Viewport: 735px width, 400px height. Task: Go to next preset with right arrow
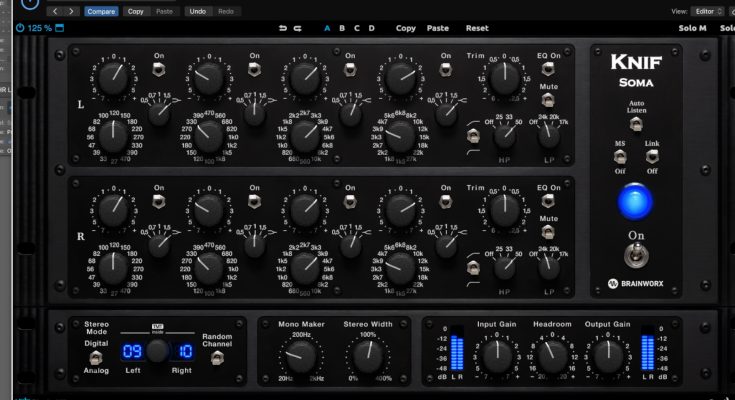70,11
